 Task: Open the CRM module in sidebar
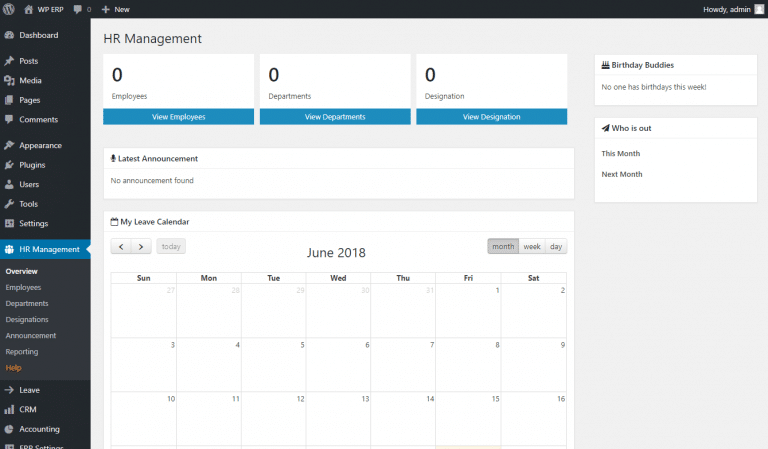(28, 409)
